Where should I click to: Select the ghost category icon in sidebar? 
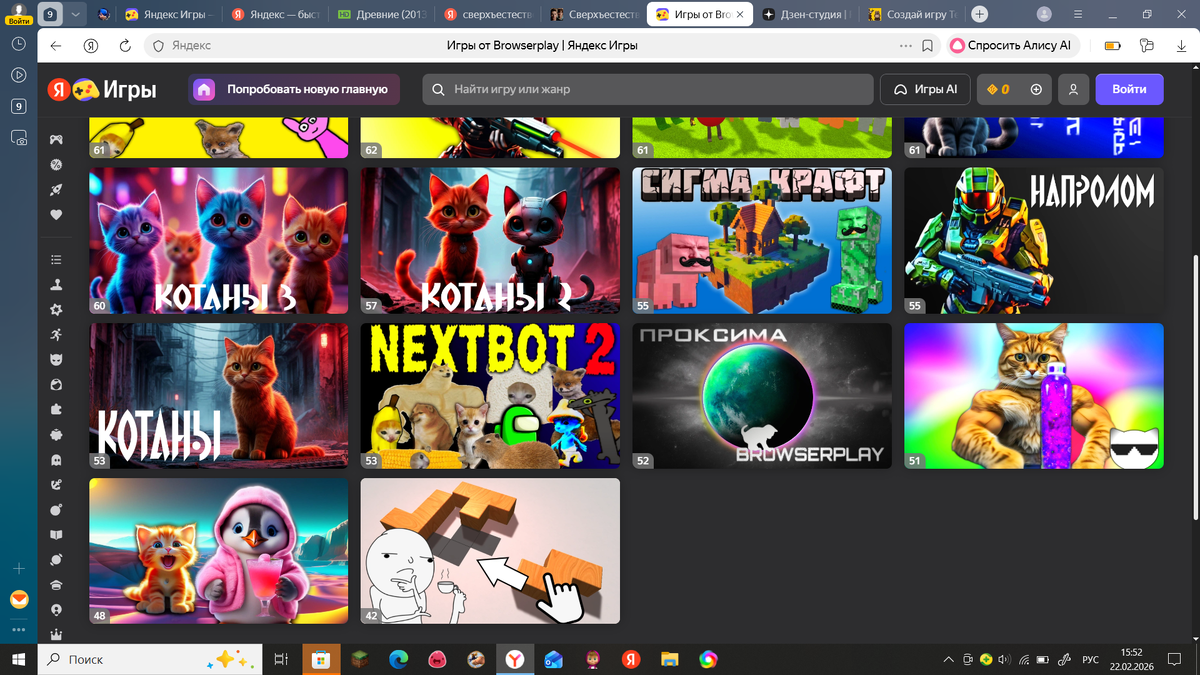56,460
